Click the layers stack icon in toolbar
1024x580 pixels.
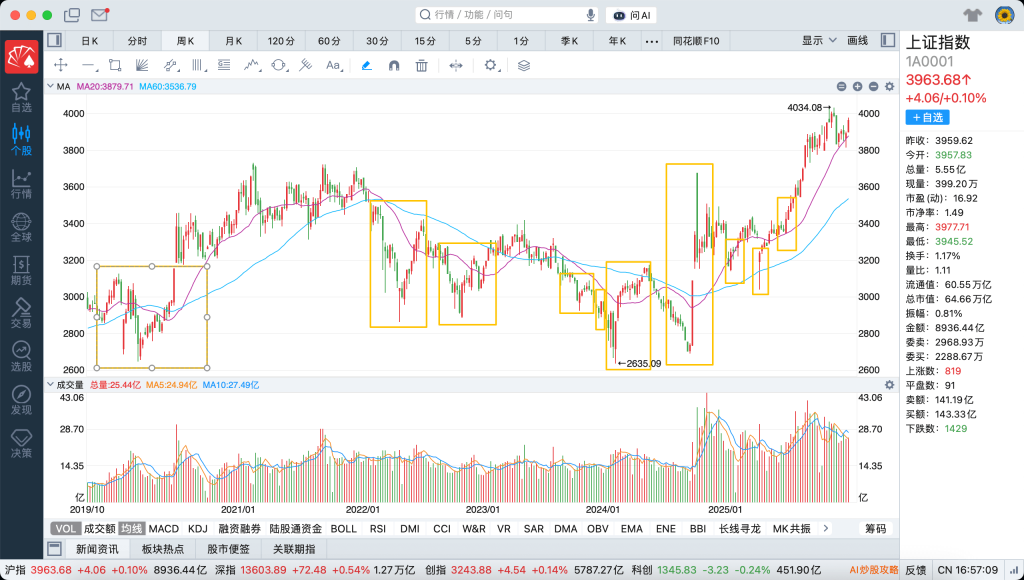[524, 65]
